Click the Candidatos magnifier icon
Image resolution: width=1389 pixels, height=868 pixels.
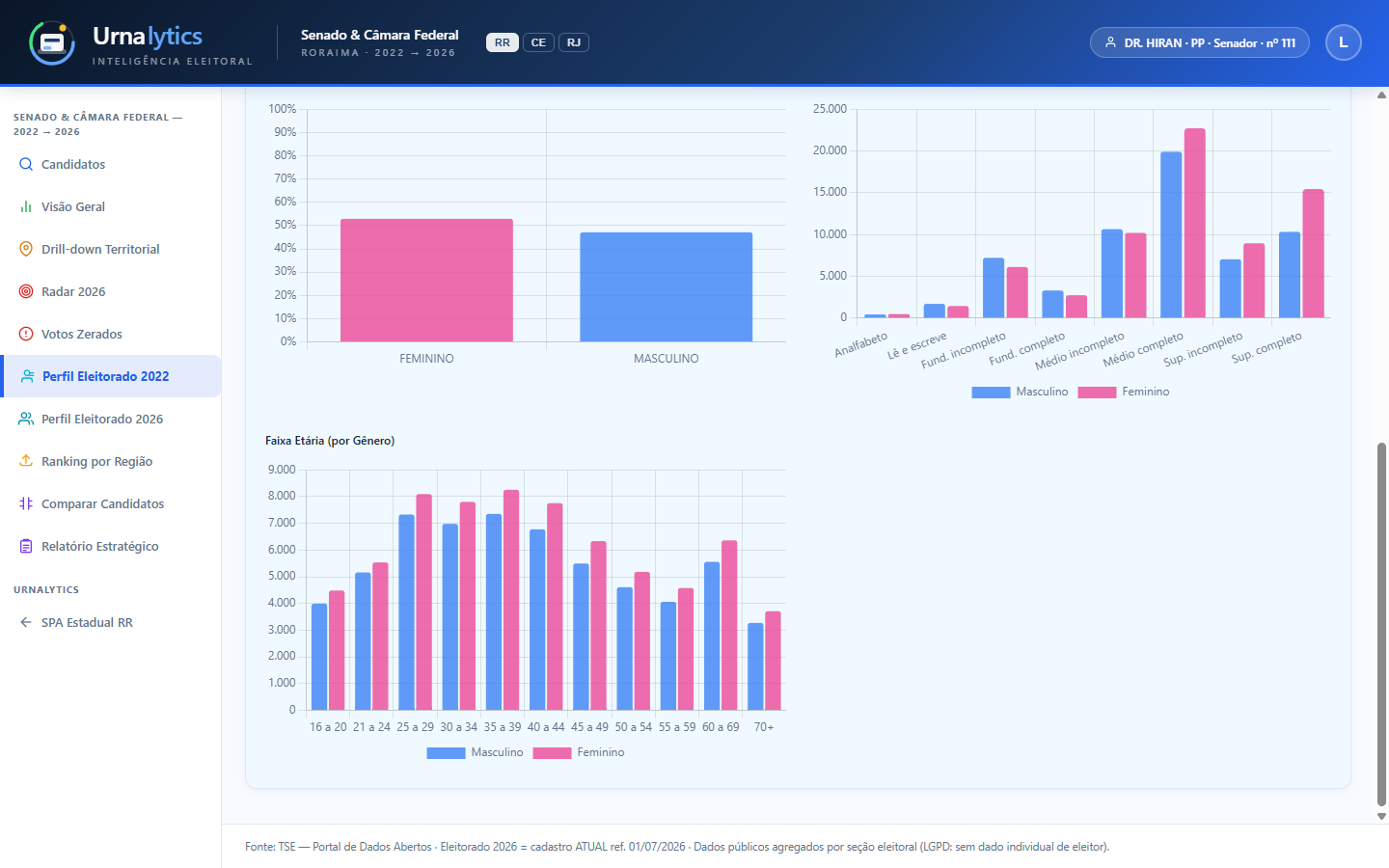[x=26, y=164]
